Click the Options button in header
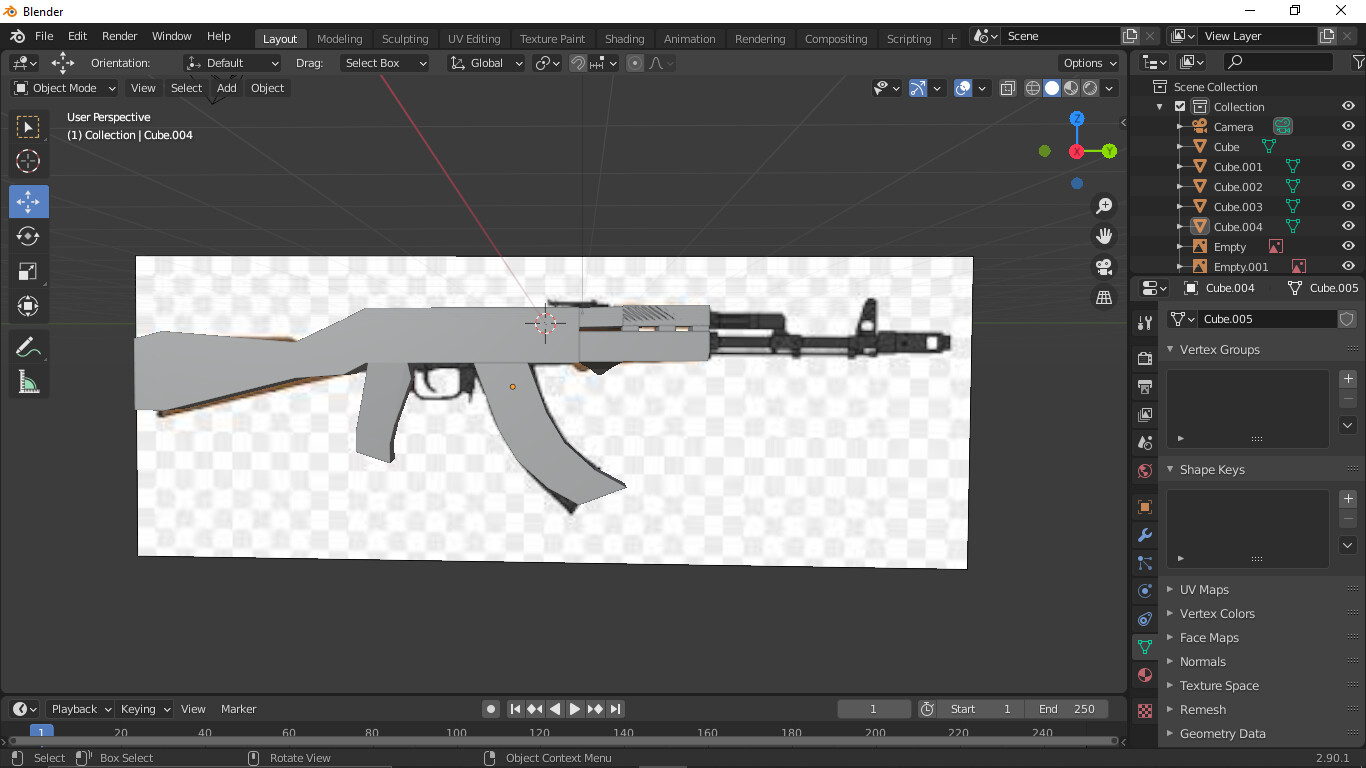The image size is (1366, 768). (1090, 63)
